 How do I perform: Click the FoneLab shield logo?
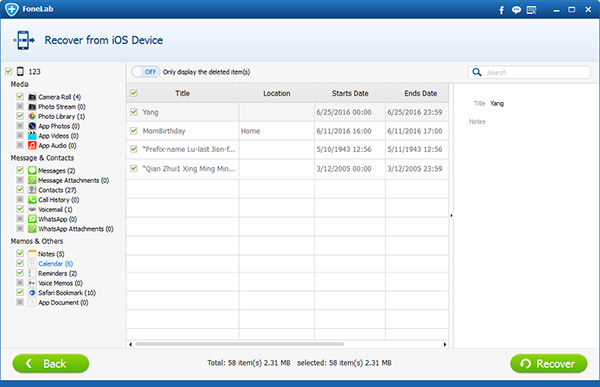pyautogui.click(x=12, y=9)
